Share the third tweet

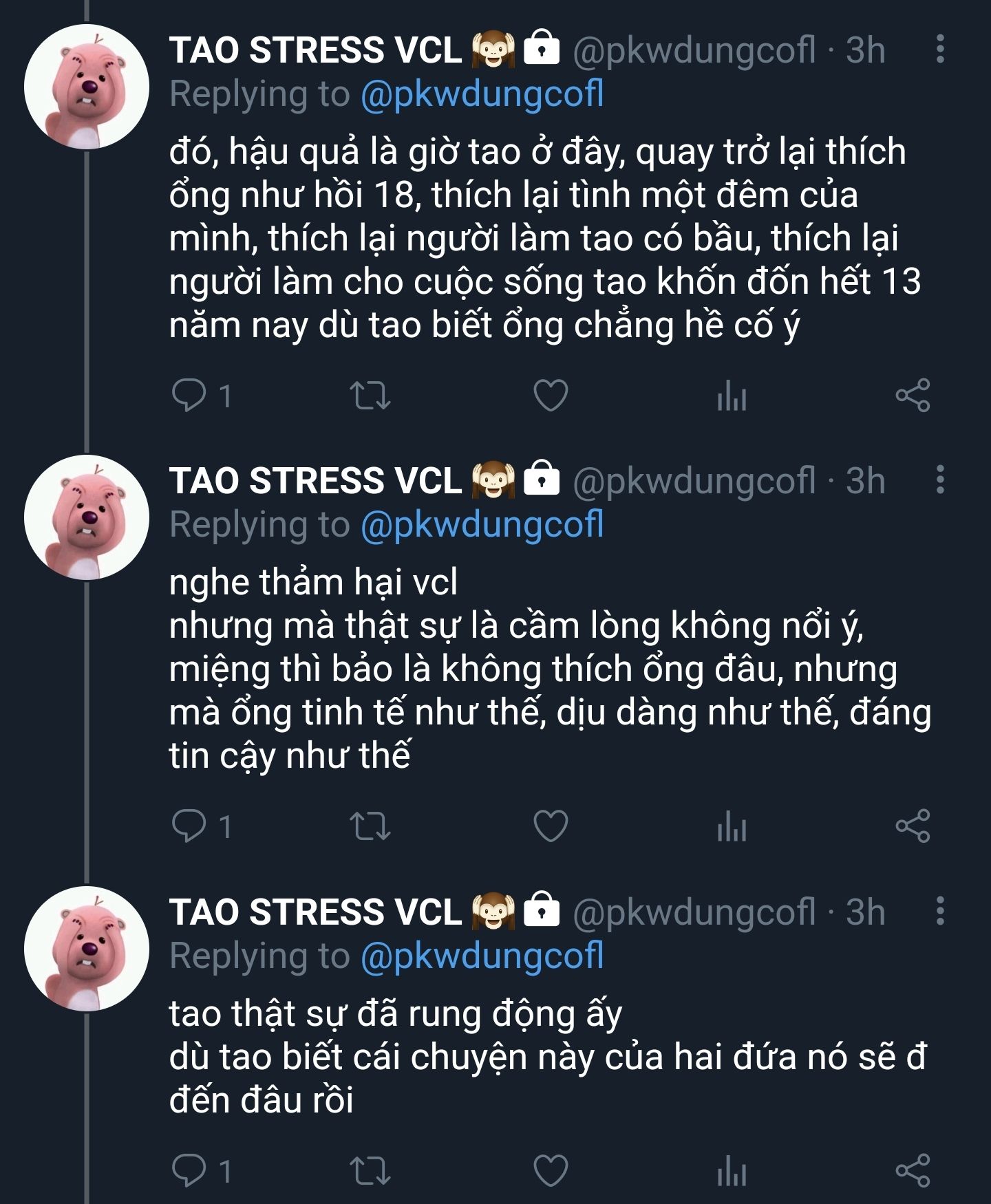(x=913, y=1171)
